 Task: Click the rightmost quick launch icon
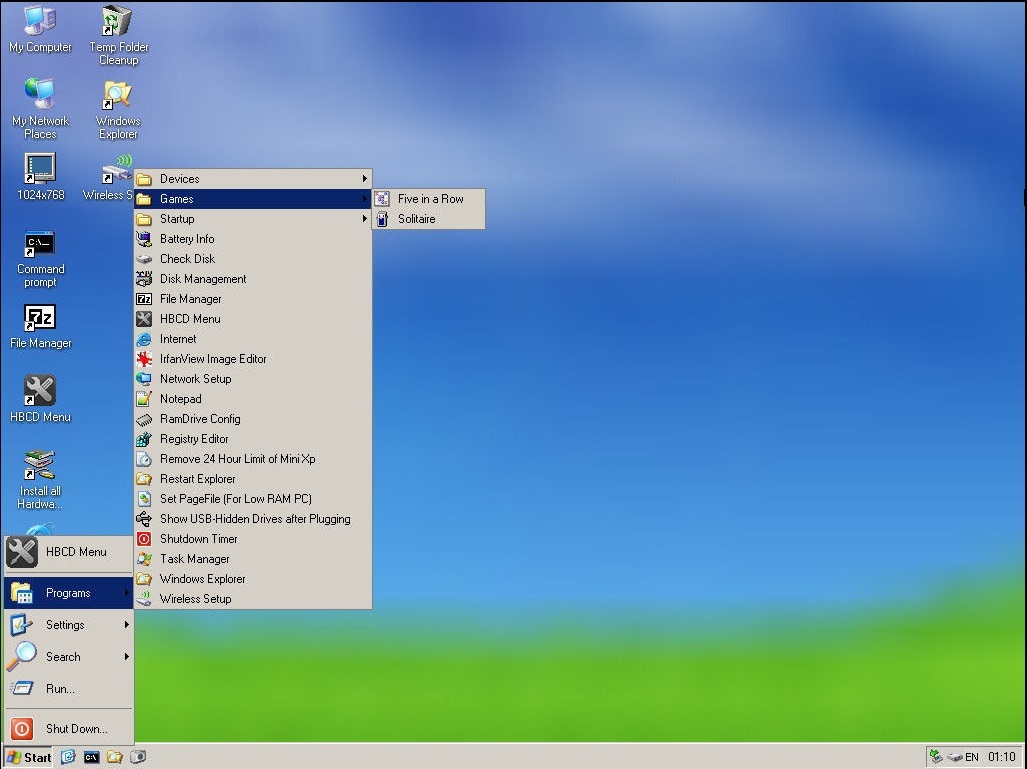[138, 757]
